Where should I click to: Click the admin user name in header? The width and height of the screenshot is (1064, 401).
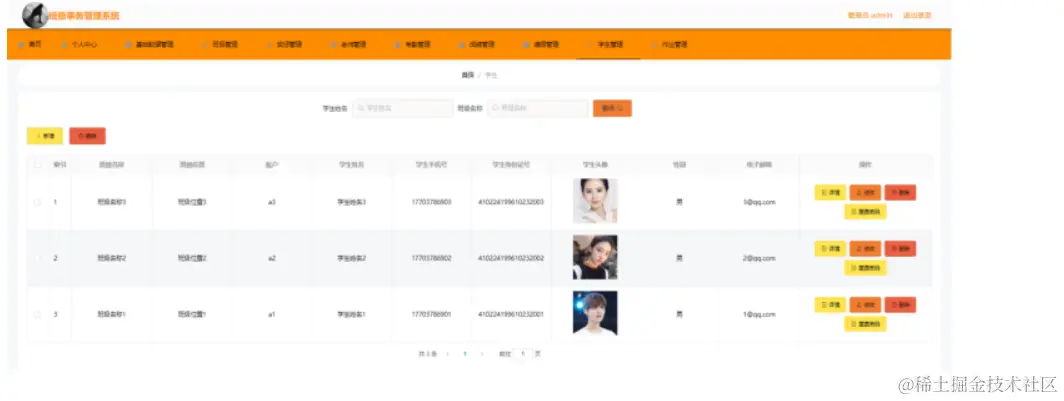869,15
